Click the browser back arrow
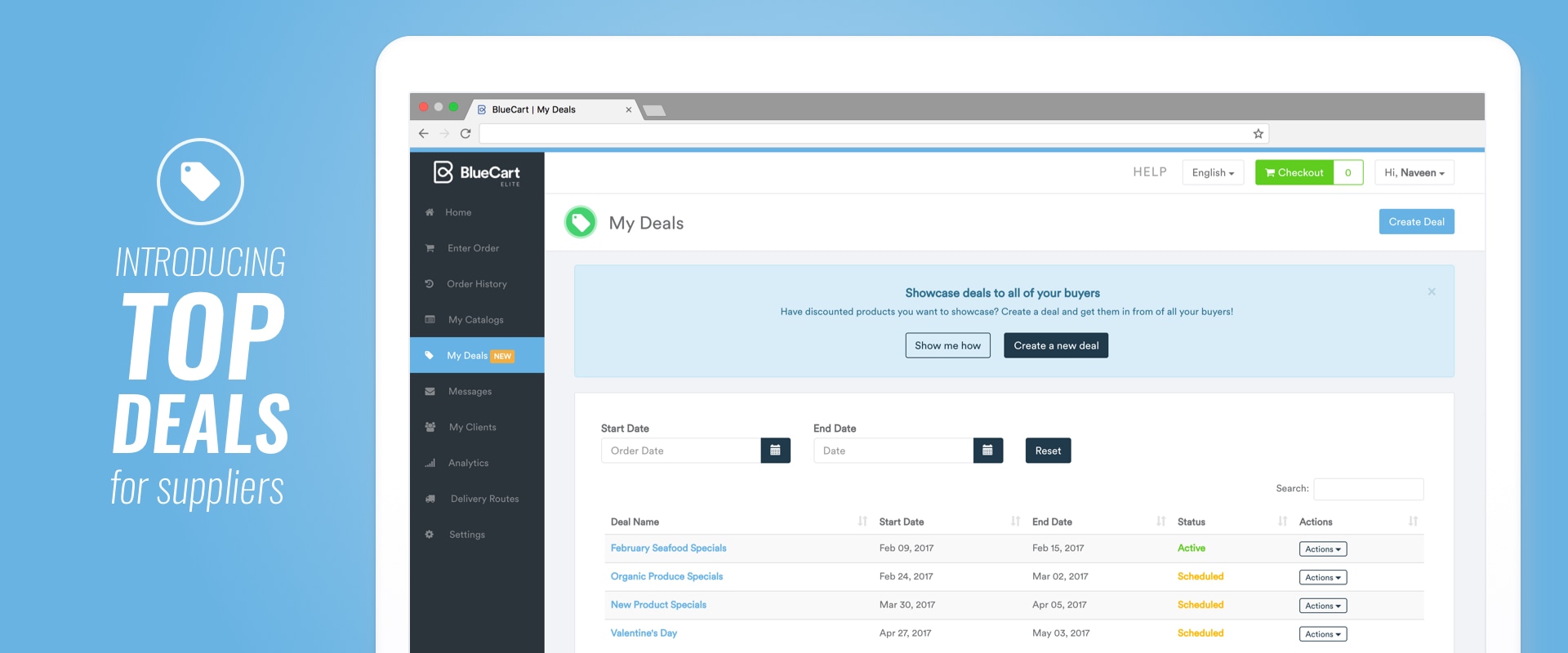1568x653 pixels. (423, 134)
